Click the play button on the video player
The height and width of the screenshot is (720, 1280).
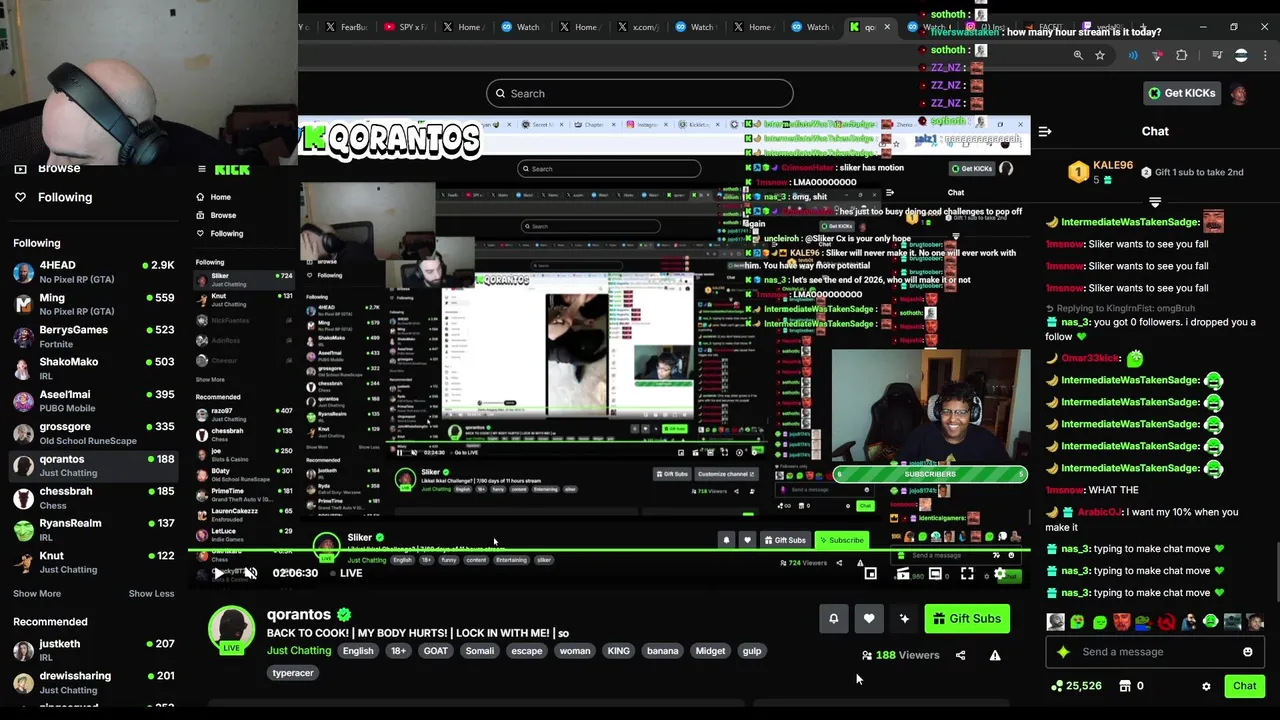pyautogui.click(x=219, y=573)
